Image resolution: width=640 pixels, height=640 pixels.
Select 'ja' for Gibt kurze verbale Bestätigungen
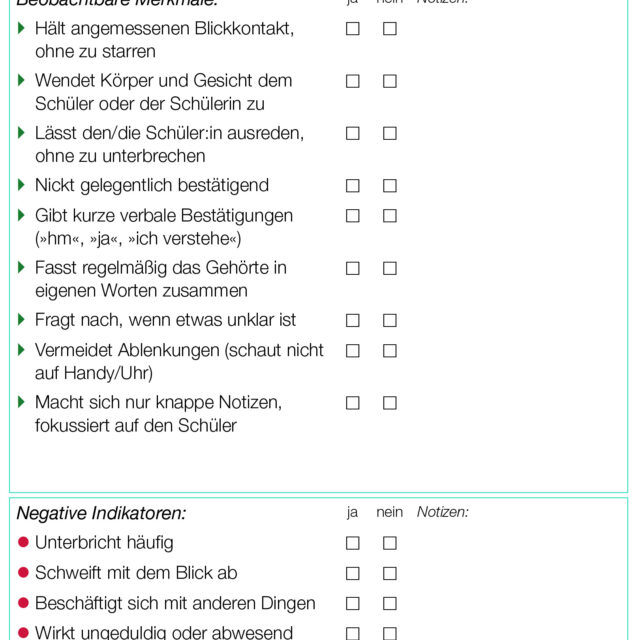coord(353,216)
